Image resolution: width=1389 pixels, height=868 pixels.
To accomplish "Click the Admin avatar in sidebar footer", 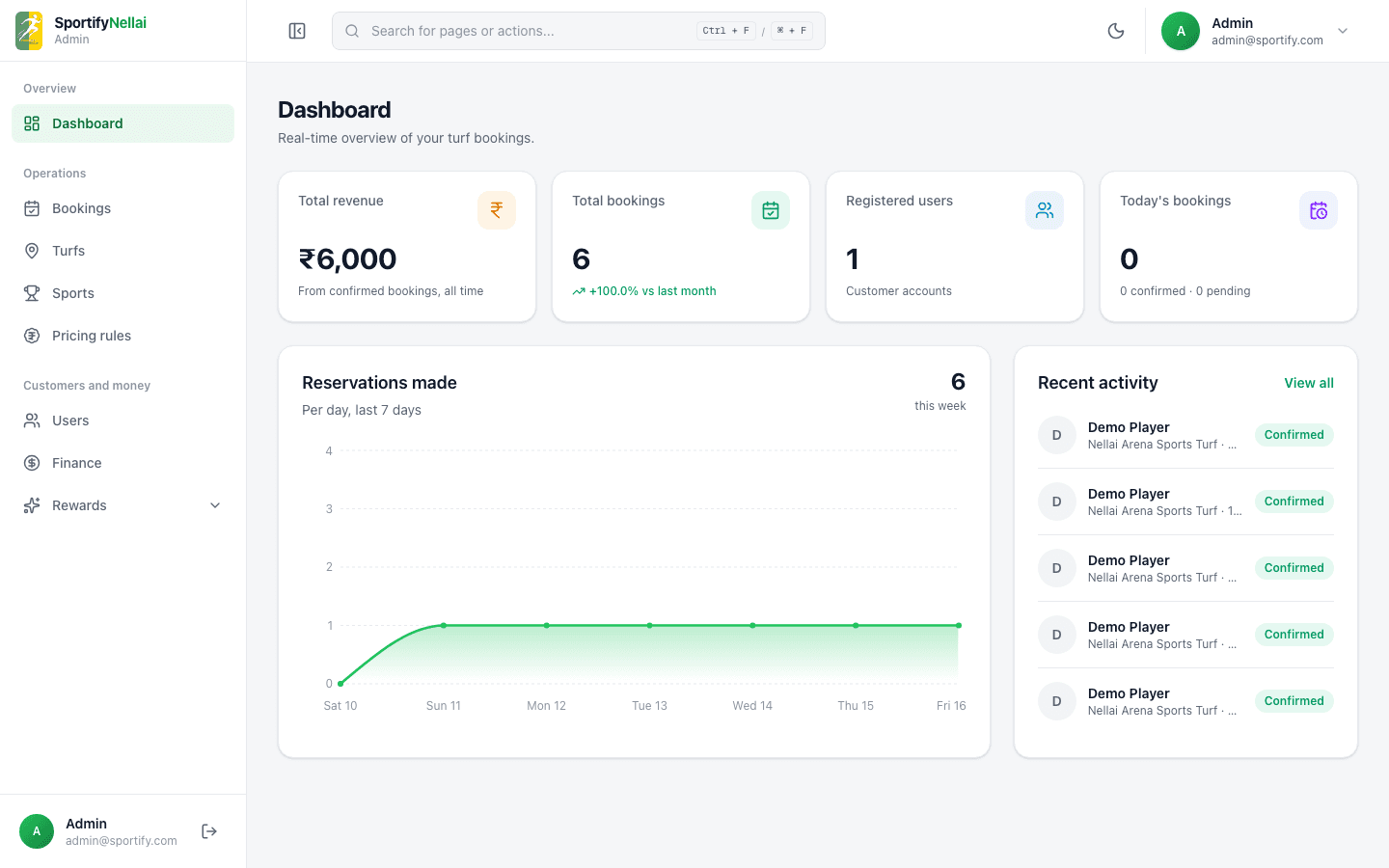I will pos(37,831).
